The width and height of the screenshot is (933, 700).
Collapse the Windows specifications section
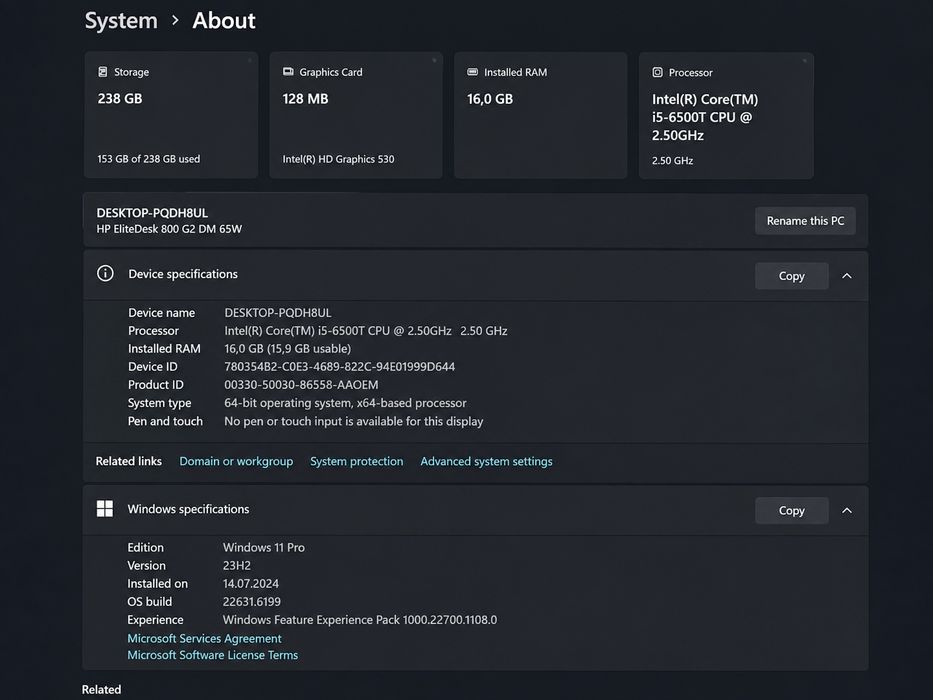point(847,510)
